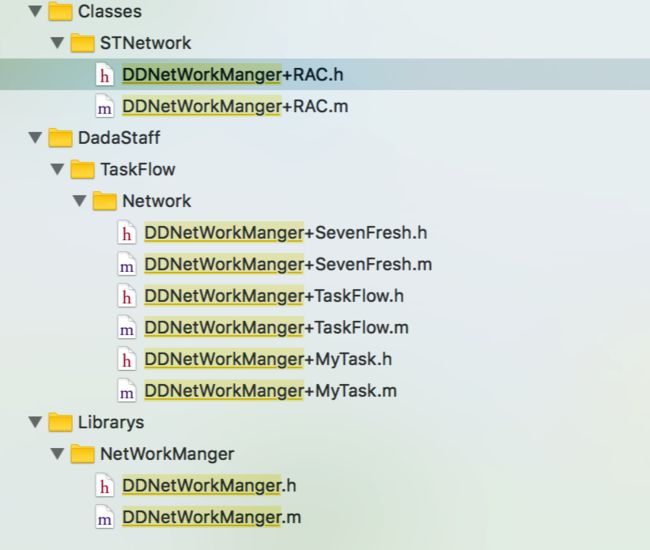The height and width of the screenshot is (550, 650).
Task: Open file DDNetWorkManger+MyTask.h
Action: tap(268, 359)
